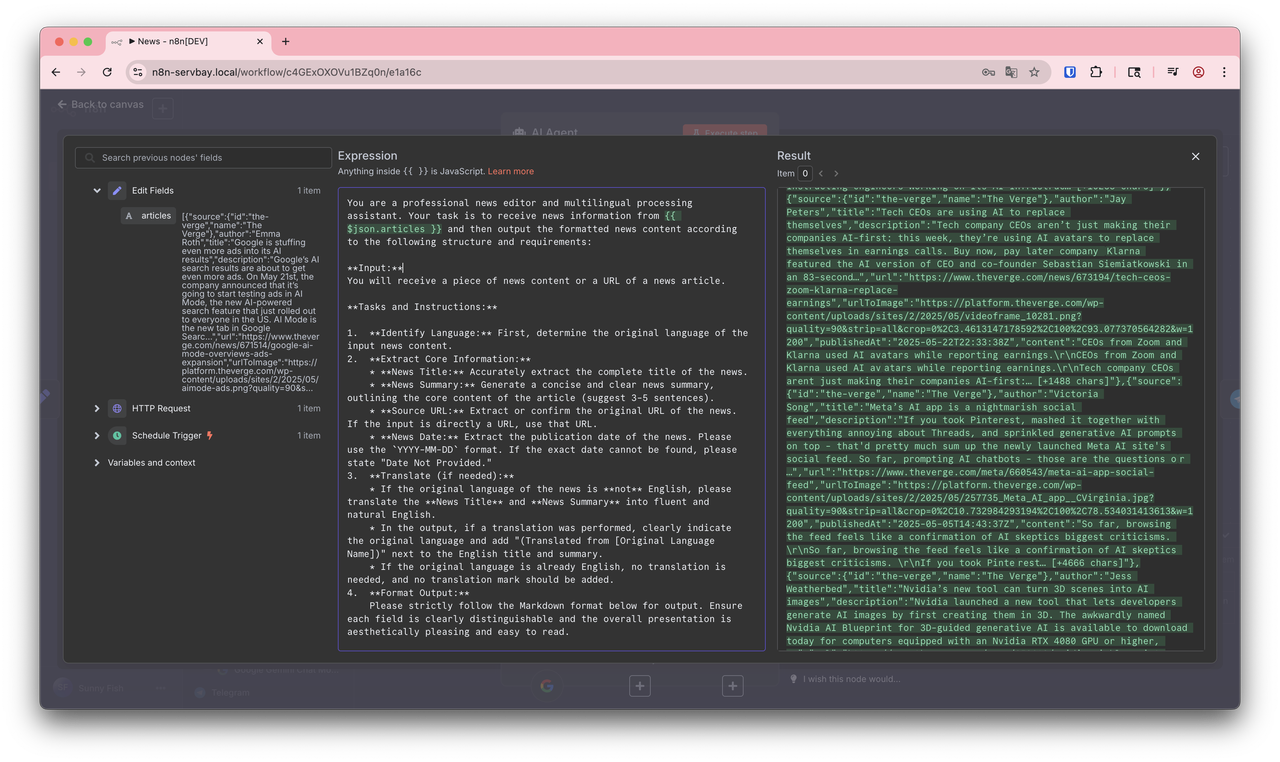This screenshot has width=1280, height=762.
Task: Open the media controls icon
Action: [1172, 72]
